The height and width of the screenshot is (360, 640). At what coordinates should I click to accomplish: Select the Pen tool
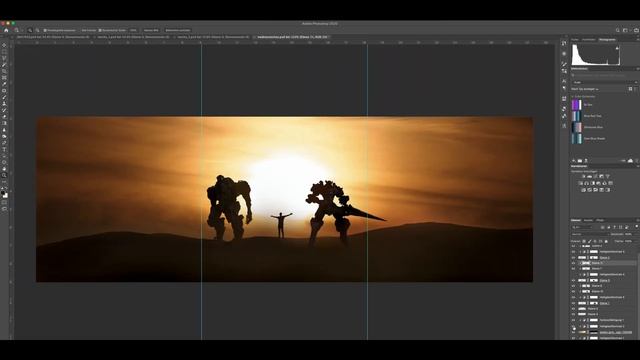(x=4, y=143)
